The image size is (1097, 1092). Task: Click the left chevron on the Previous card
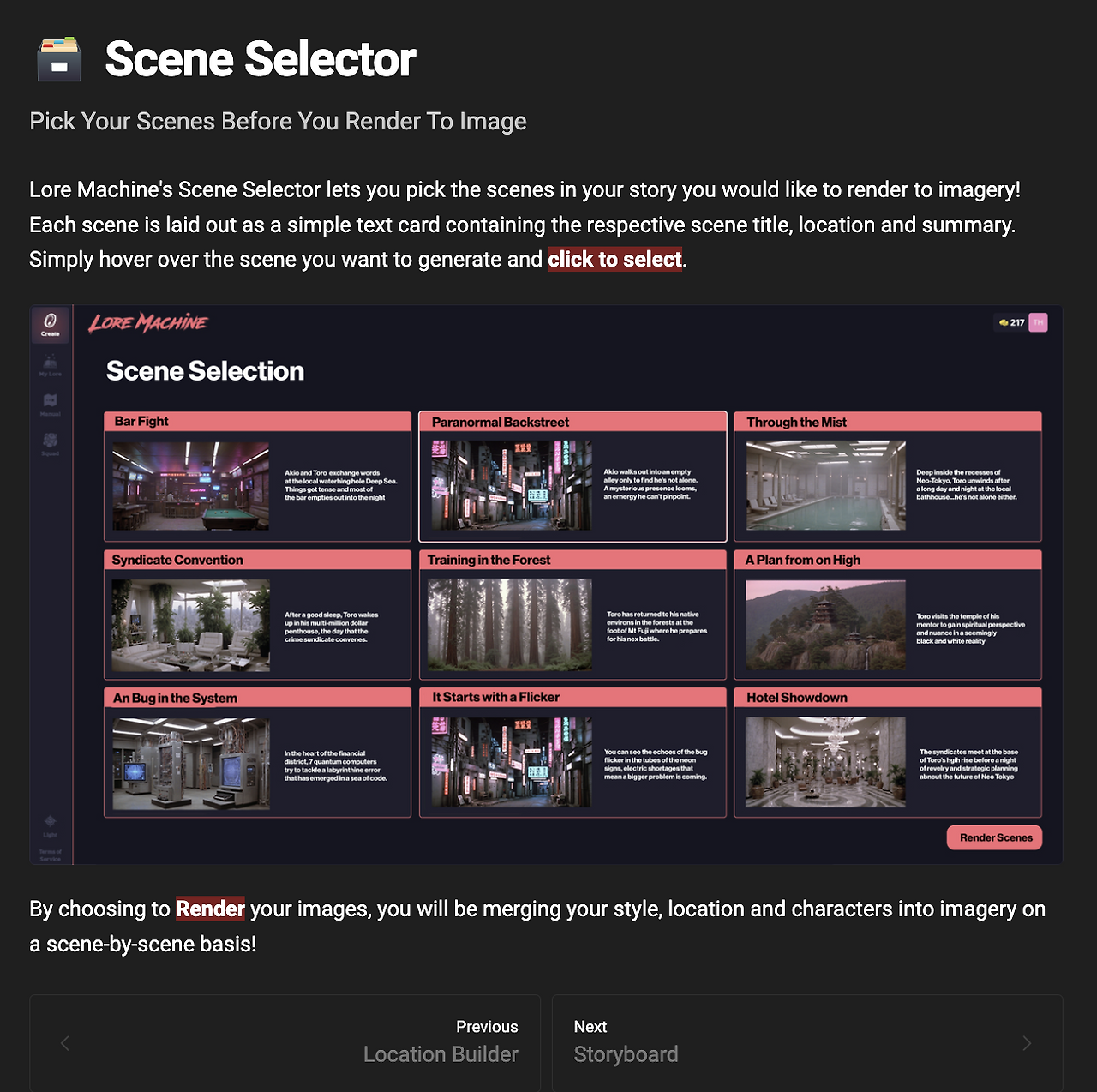[x=65, y=1043]
